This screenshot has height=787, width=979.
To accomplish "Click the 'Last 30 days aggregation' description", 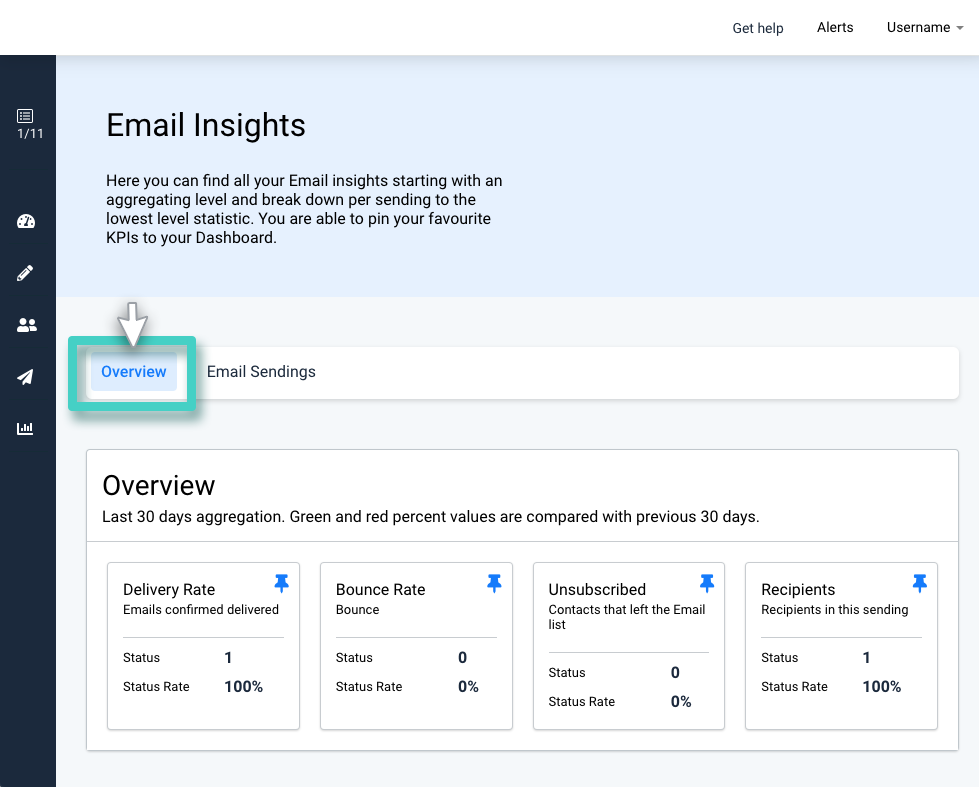I will [431, 517].
